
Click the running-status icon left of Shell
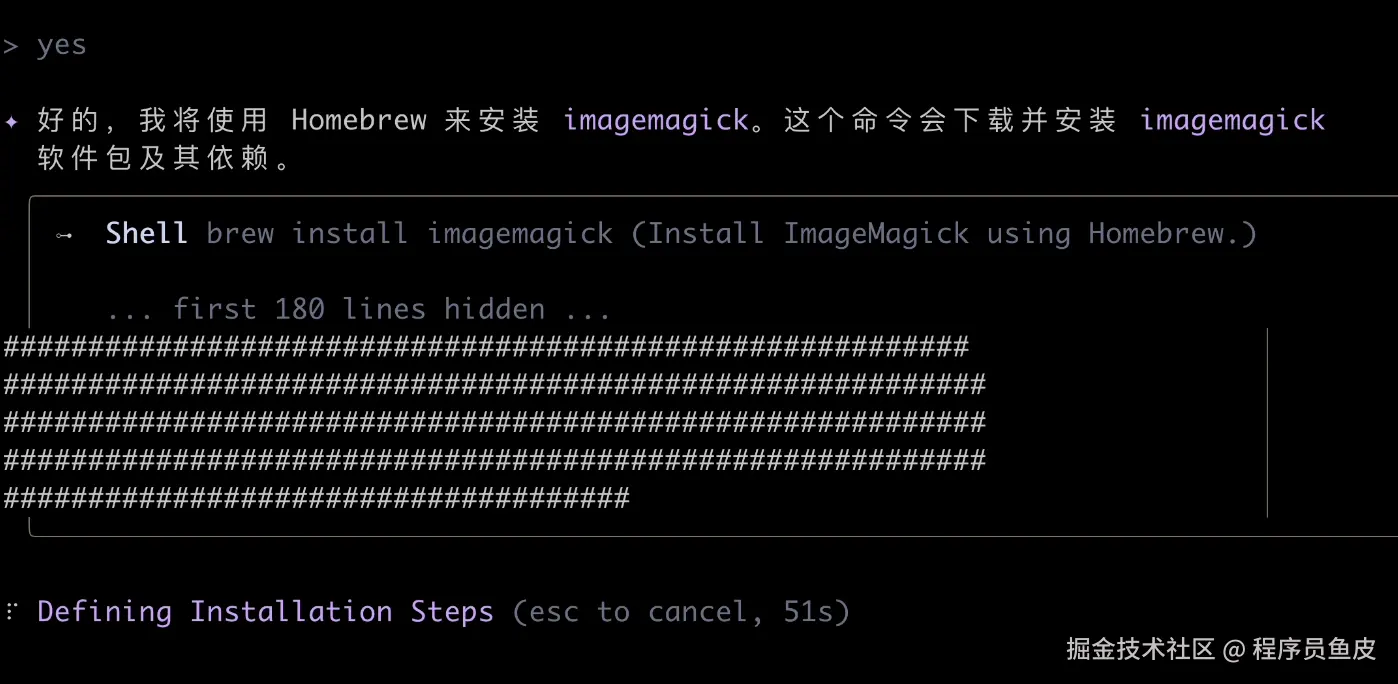point(65,235)
